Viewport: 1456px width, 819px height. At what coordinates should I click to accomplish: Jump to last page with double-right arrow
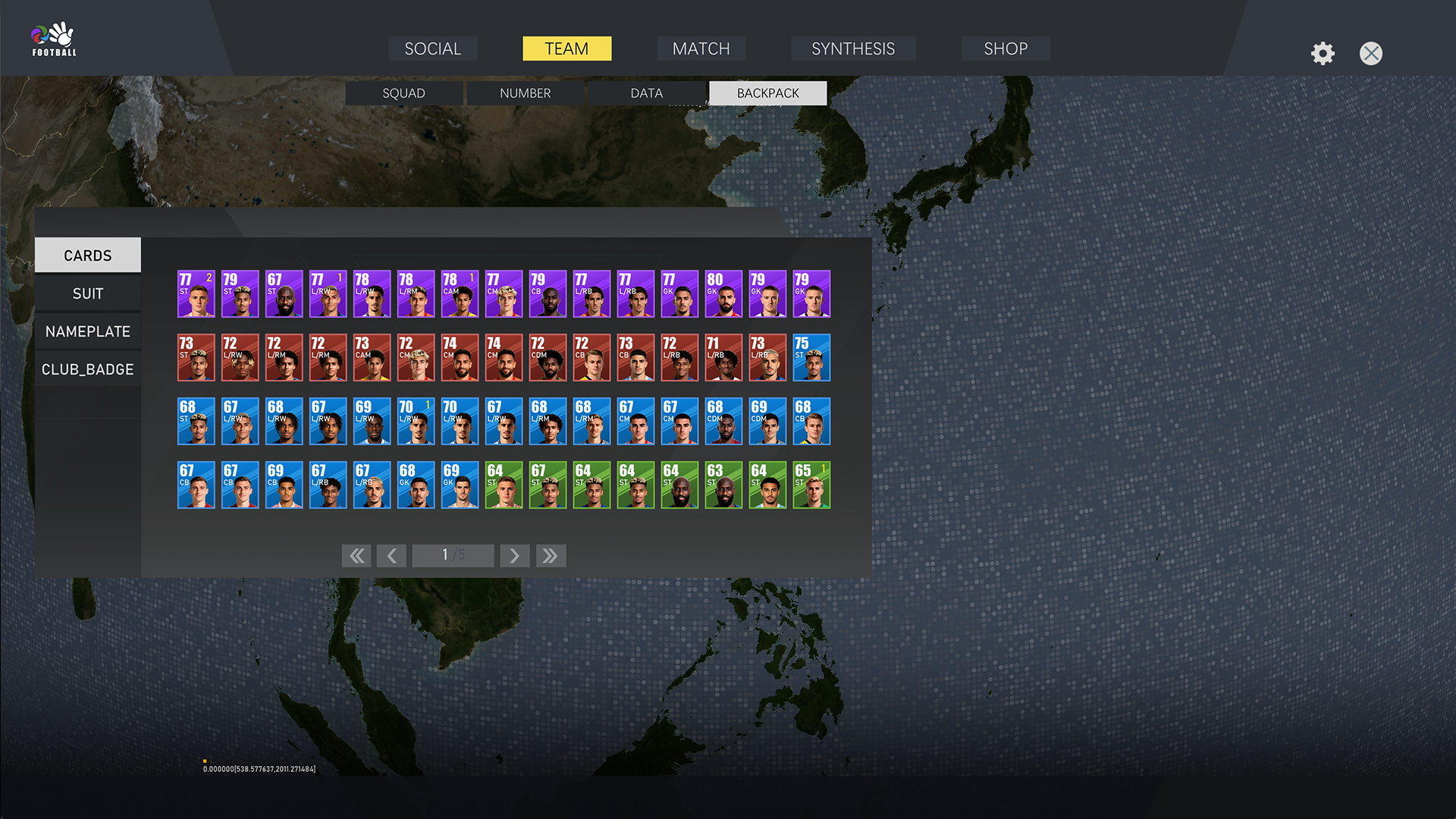pos(551,556)
